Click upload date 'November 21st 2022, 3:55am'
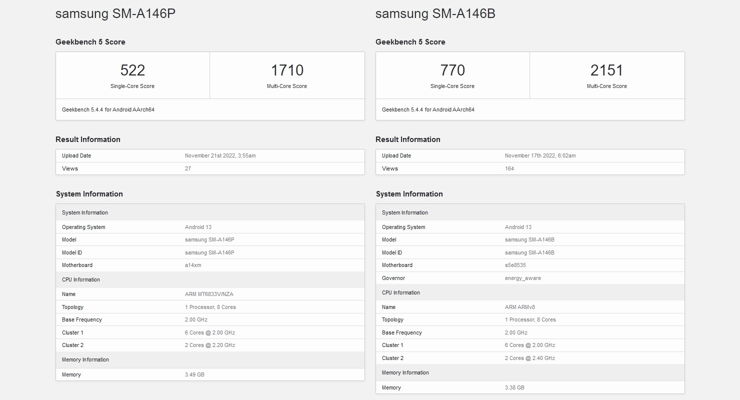 [x=220, y=156]
